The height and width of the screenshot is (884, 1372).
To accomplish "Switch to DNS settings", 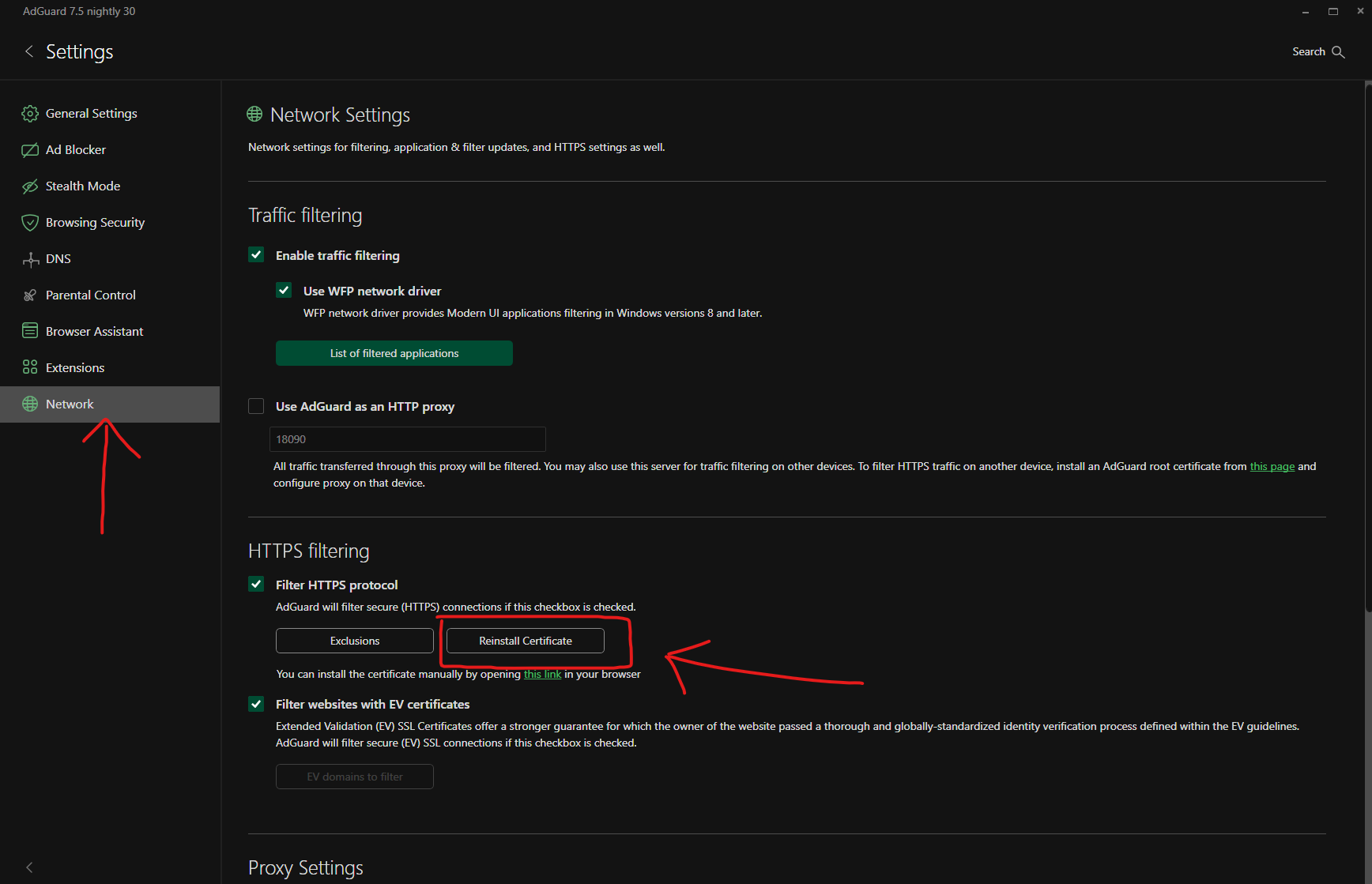I will click(110, 259).
